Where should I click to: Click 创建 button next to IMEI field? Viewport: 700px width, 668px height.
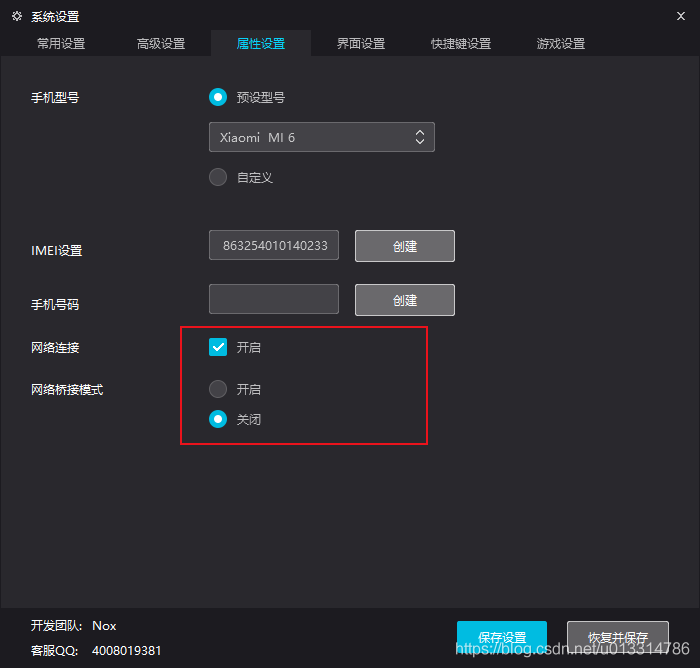pyautogui.click(x=405, y=246)
